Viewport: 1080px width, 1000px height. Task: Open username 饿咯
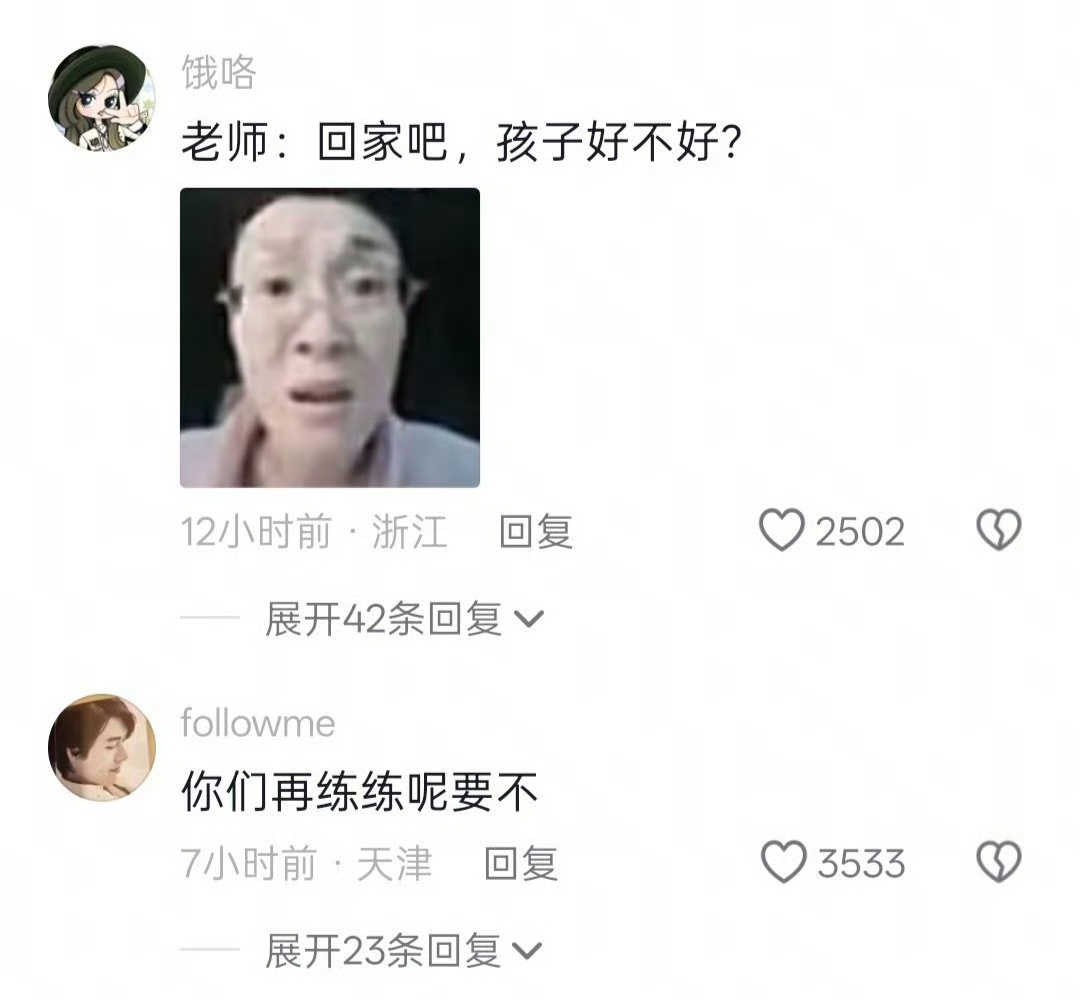pos(219,72)
